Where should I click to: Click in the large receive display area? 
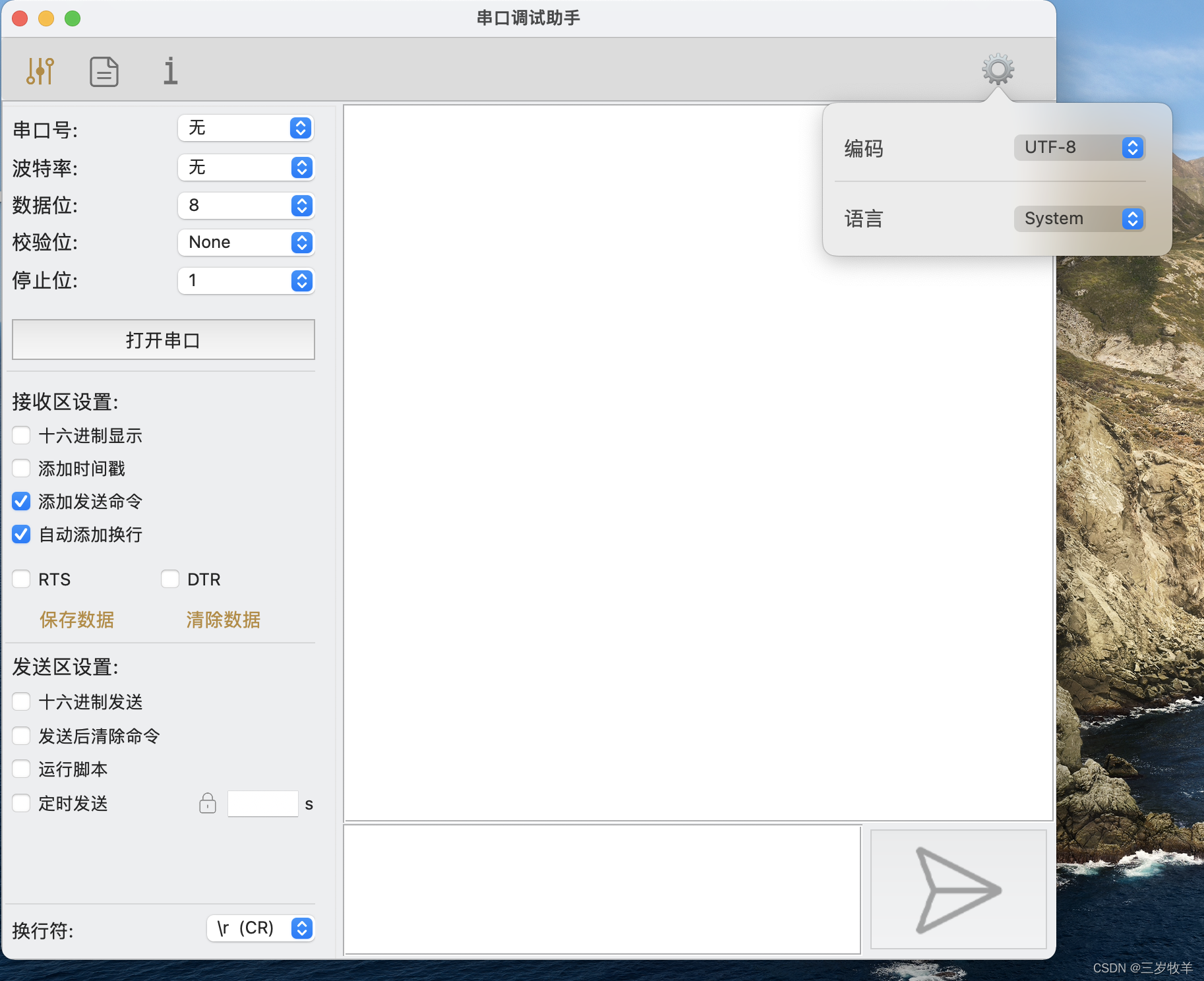coord(698,463)
